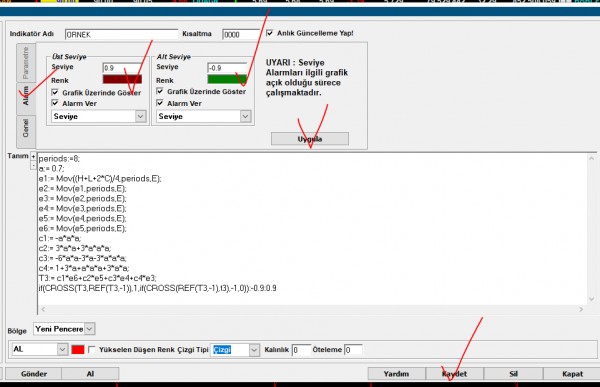Click the code editor scroll-down arrow
Viewport: 600px width, 387px height.
(591, 299)
